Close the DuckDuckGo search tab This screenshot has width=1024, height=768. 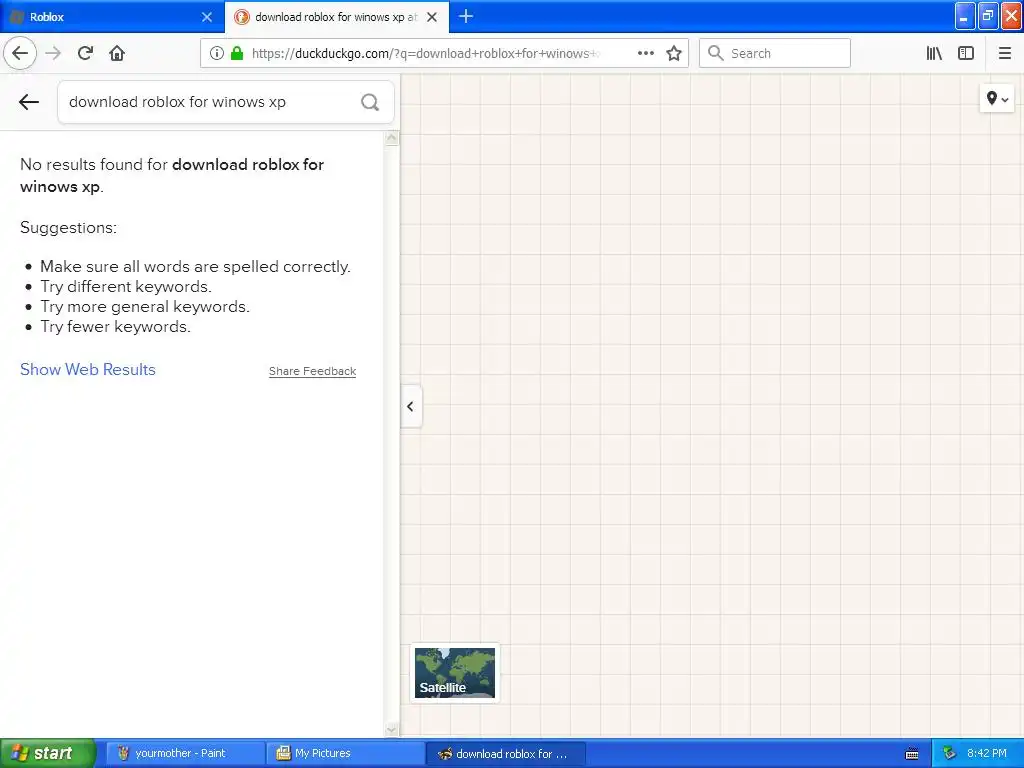pos(432,17)
